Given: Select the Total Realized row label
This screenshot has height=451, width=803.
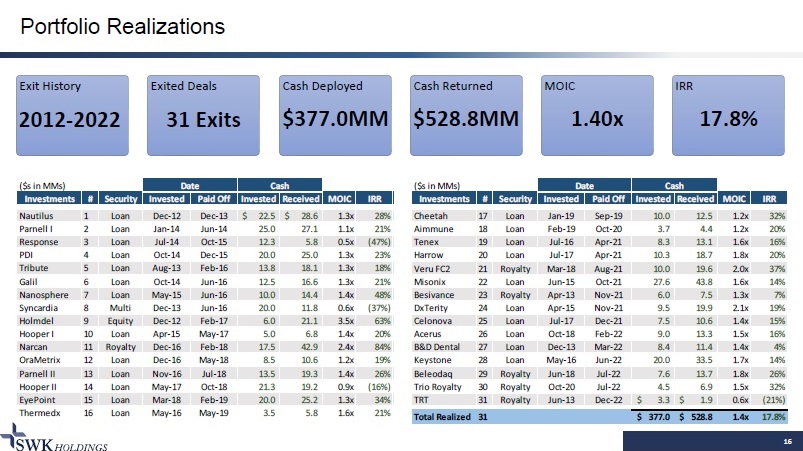Looking at the screenshot, I should coord(441,416).
